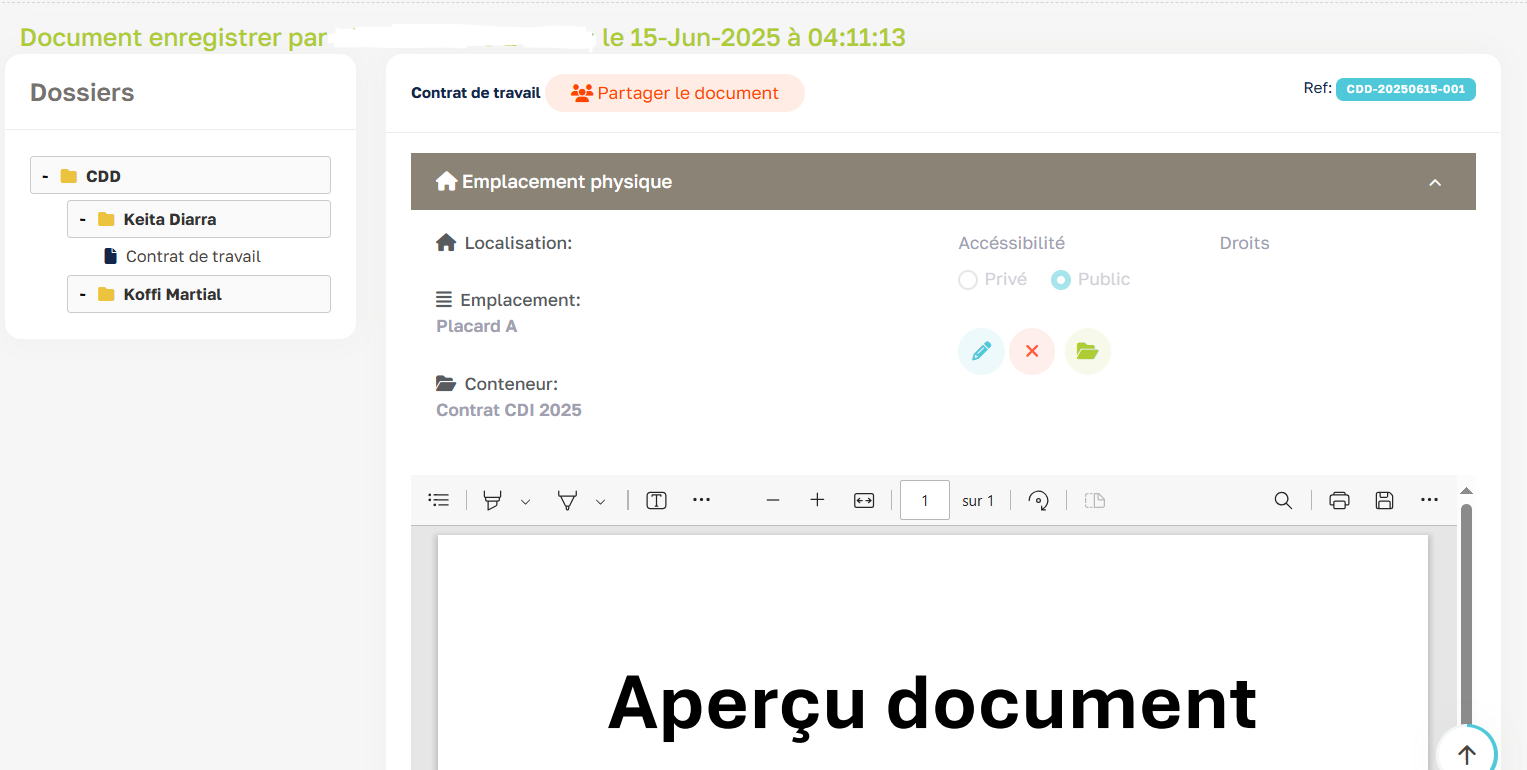Open the PDF table of contents
The image size is (1527, 770).
439,500
